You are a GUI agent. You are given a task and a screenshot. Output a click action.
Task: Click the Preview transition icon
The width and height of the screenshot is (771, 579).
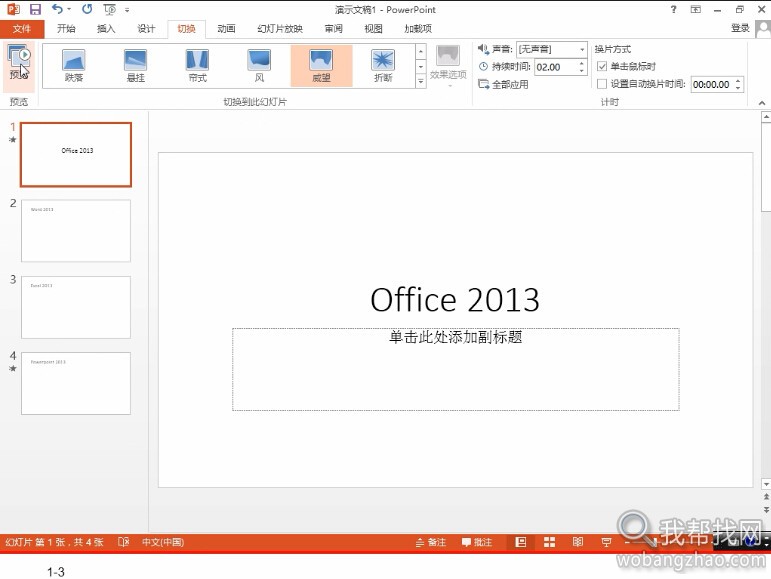[19, 62]
